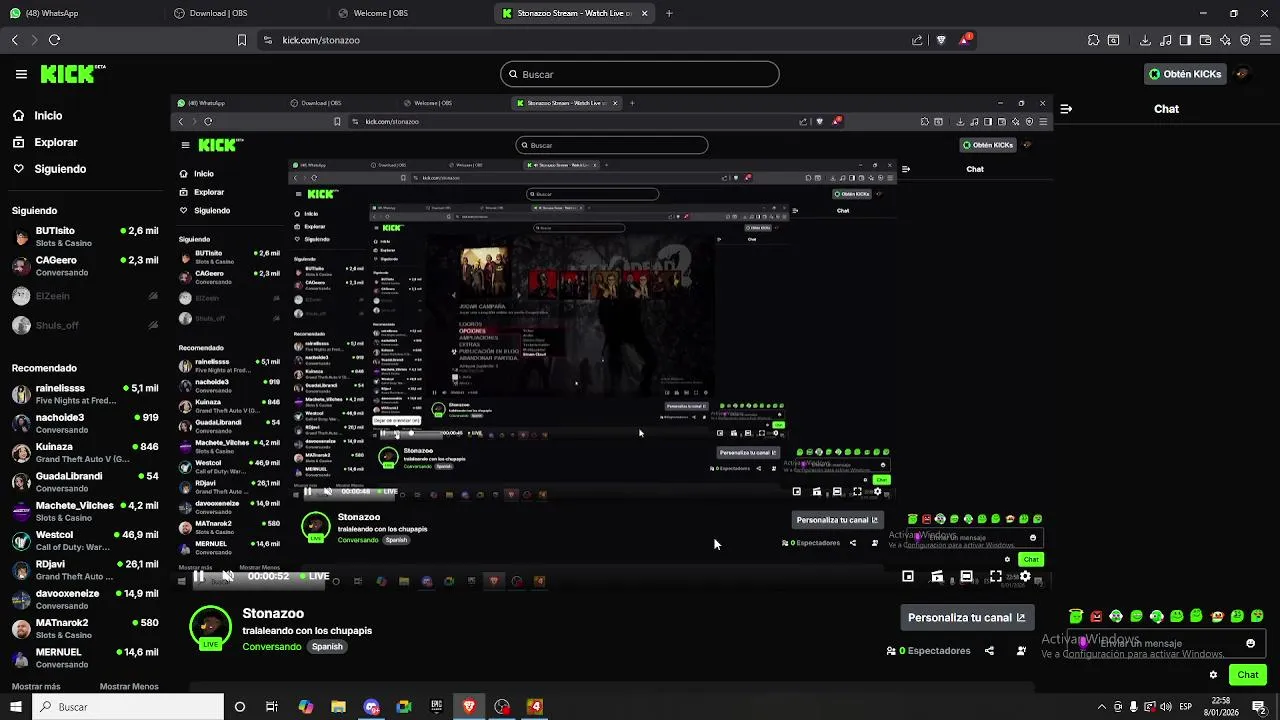The image size is (1280, 720).
Task: Open nachoide3 recommended channel
Action: pos(85,422)
